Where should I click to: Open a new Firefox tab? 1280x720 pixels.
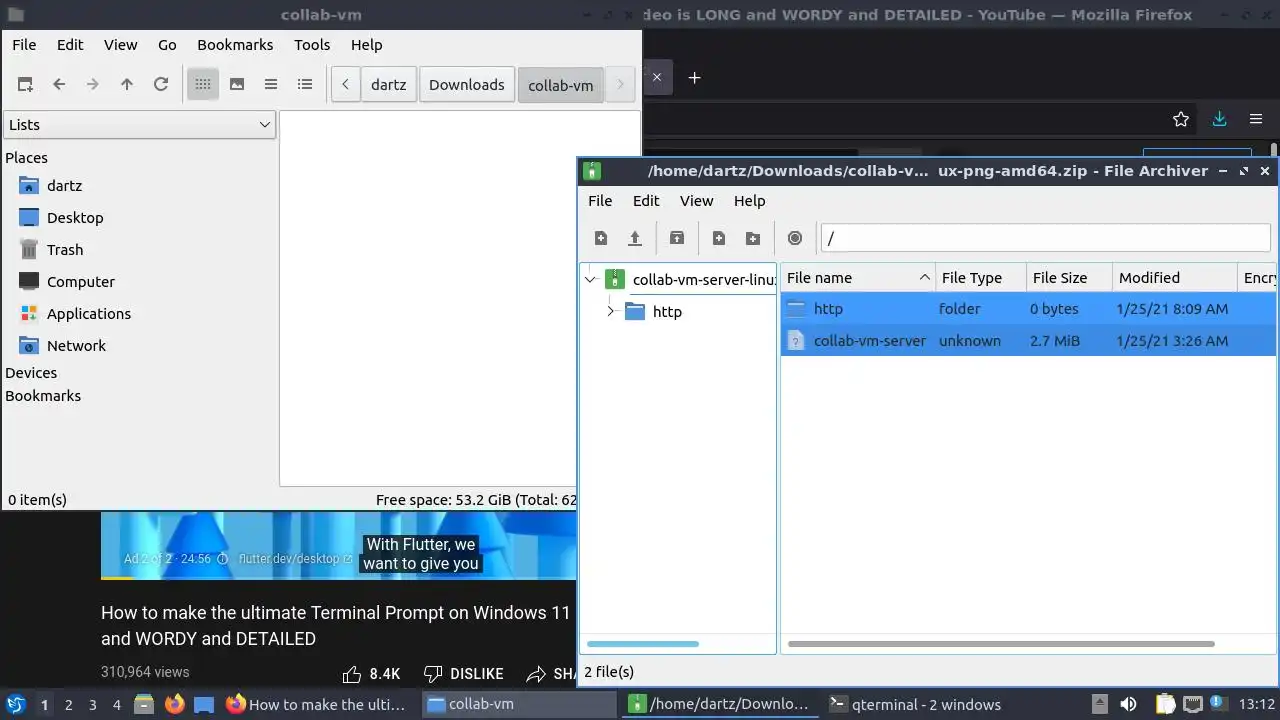coord(694,77)
